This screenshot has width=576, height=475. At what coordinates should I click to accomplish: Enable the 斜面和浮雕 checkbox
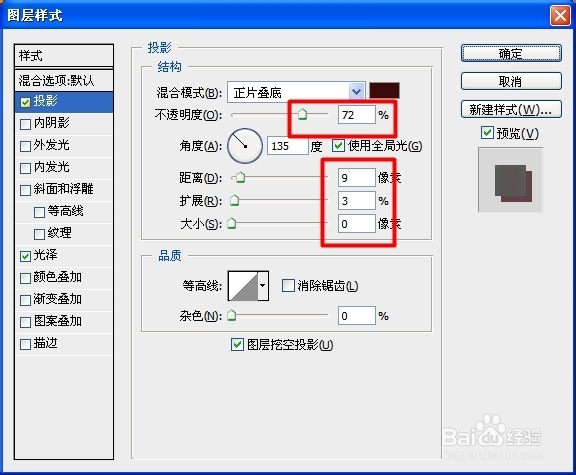coord(25,190)
